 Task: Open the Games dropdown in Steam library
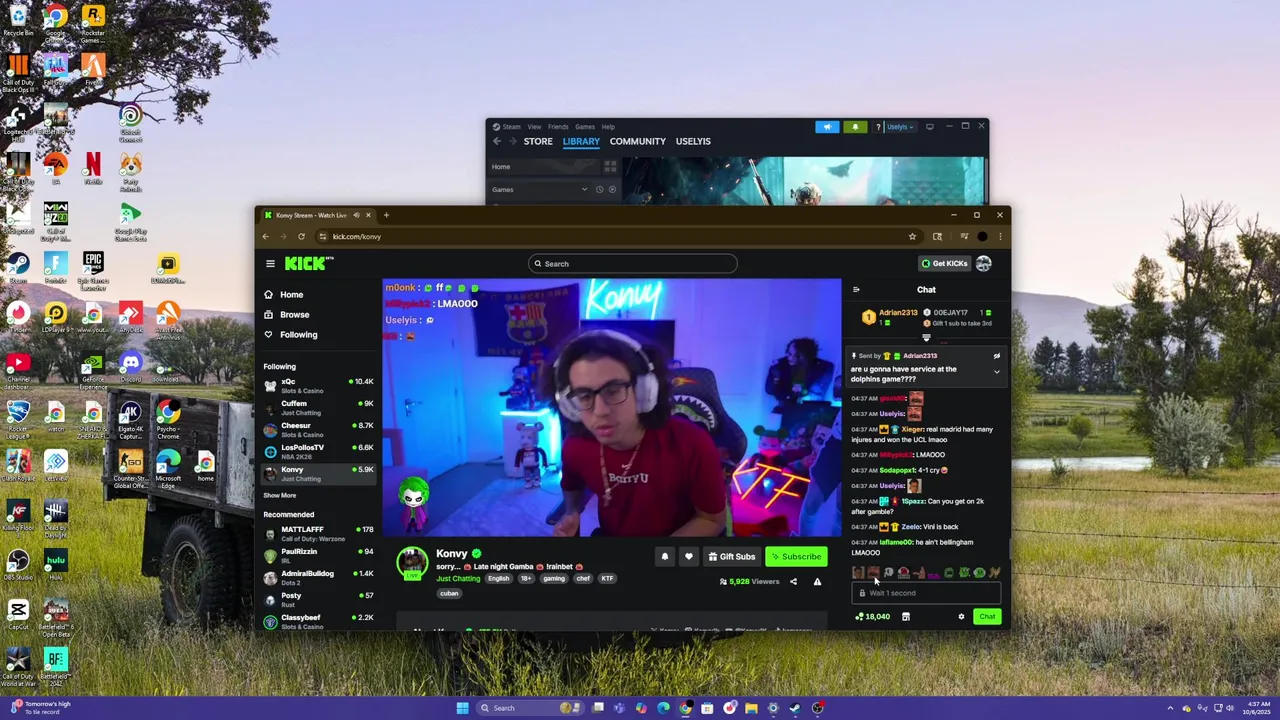(540, 190)
